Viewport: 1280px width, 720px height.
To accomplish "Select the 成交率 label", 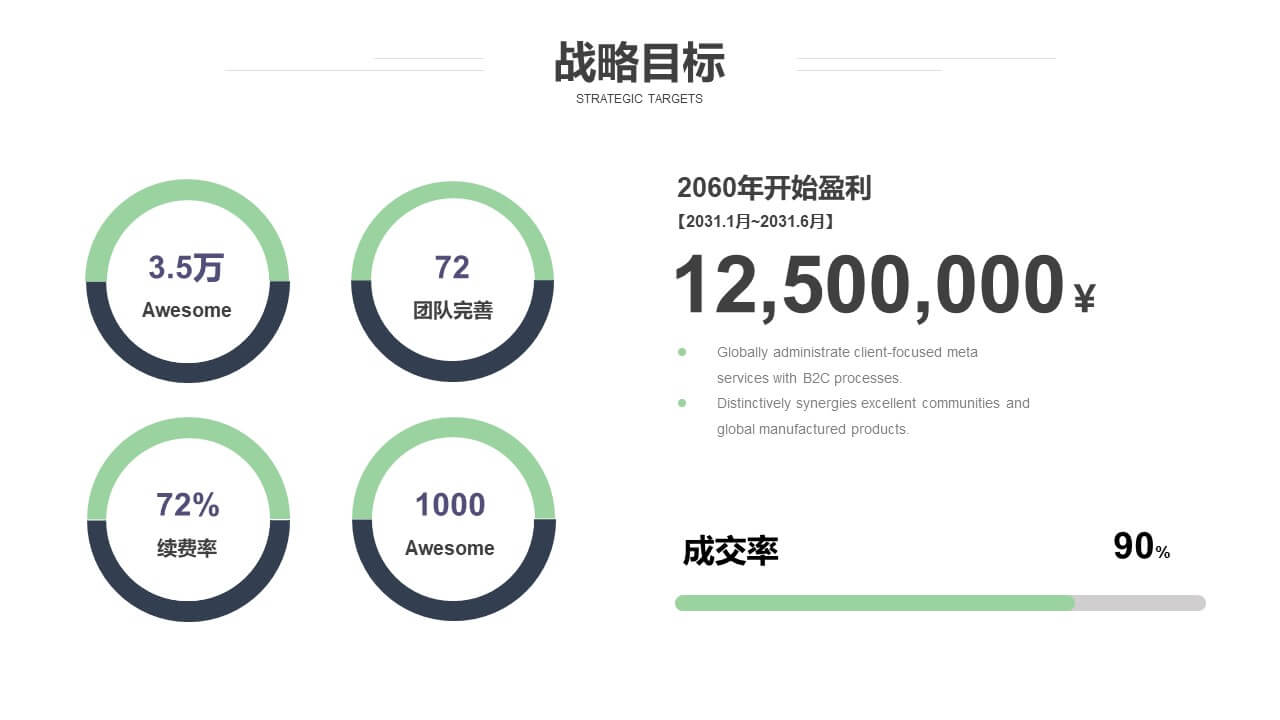I will coord(730,551).
